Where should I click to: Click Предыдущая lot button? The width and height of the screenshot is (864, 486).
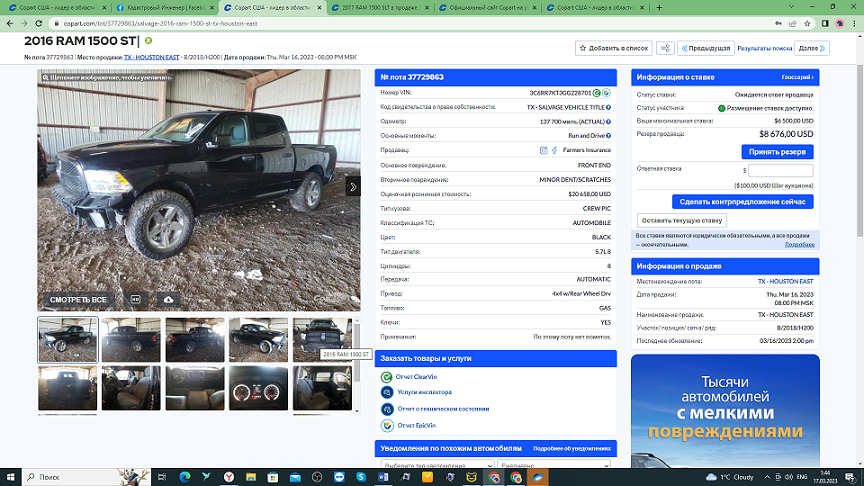pyautogui.click(x=705, y=48)
